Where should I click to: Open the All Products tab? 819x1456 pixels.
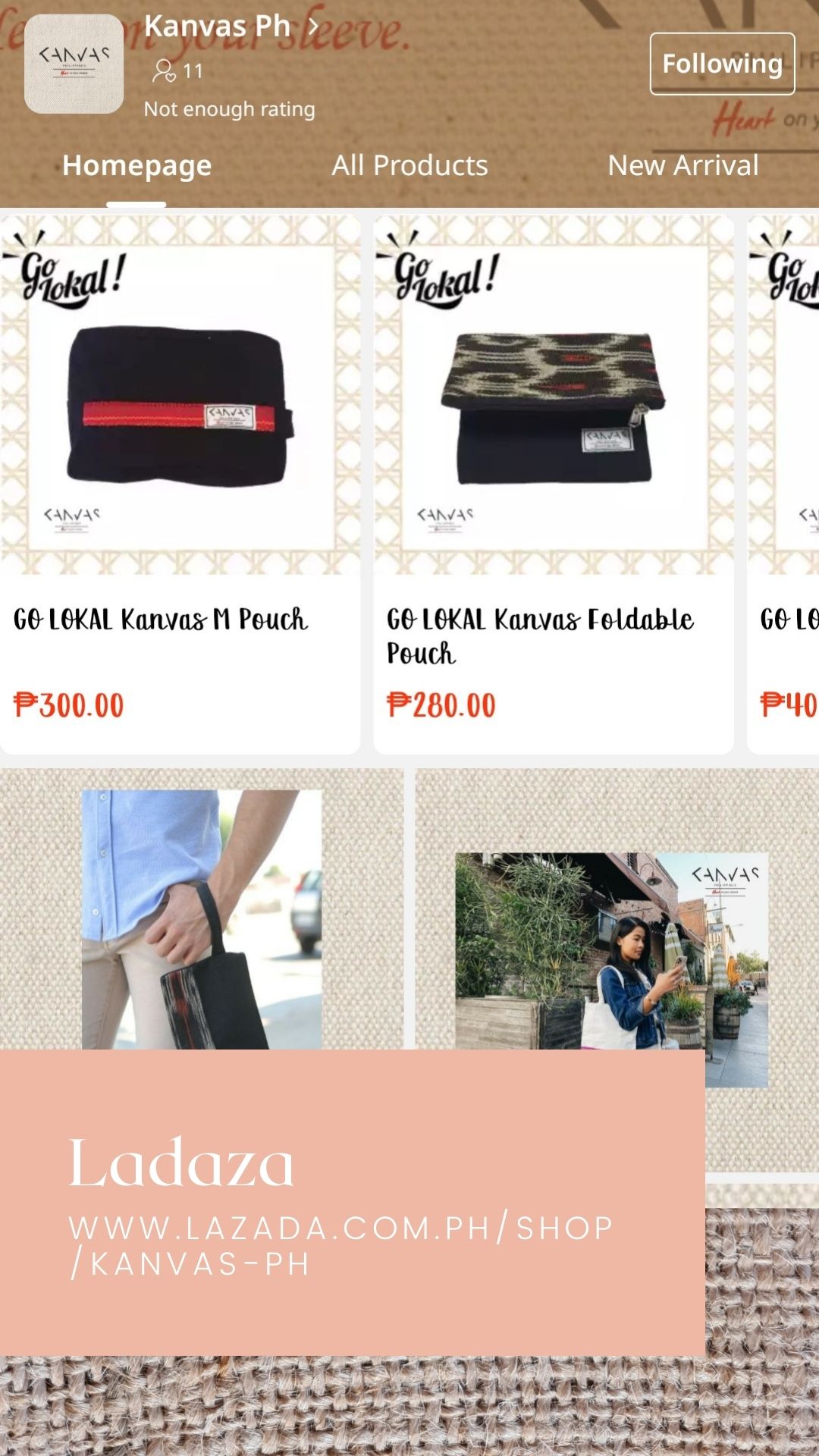coord(409,165)
